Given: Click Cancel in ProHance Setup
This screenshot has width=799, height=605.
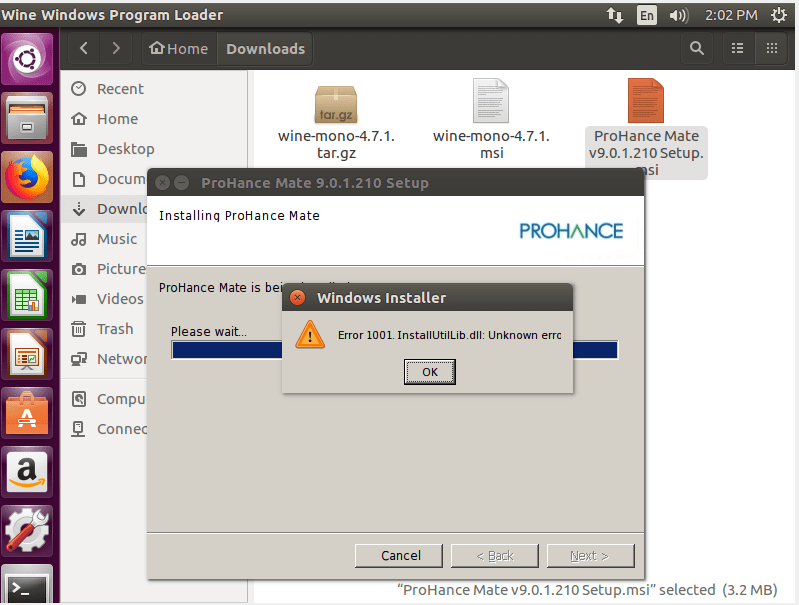Looking at the screenshot, I should (399, 556).
